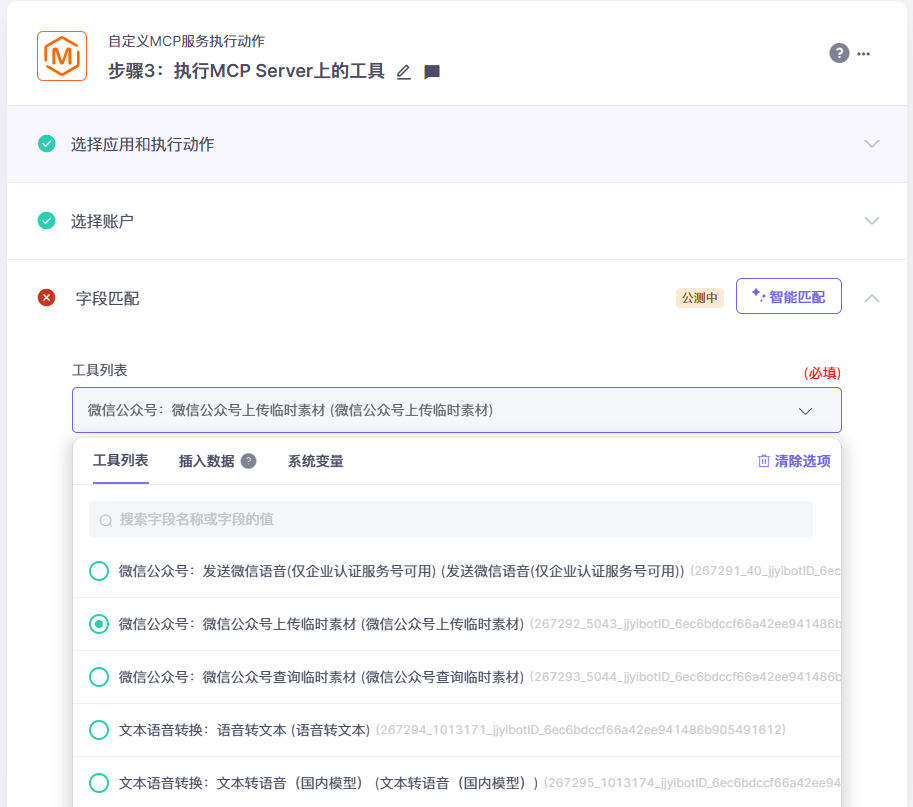Switch to the 系统变量 tab
This screenshot has width=913, height=807.
(x=316, y=461)
